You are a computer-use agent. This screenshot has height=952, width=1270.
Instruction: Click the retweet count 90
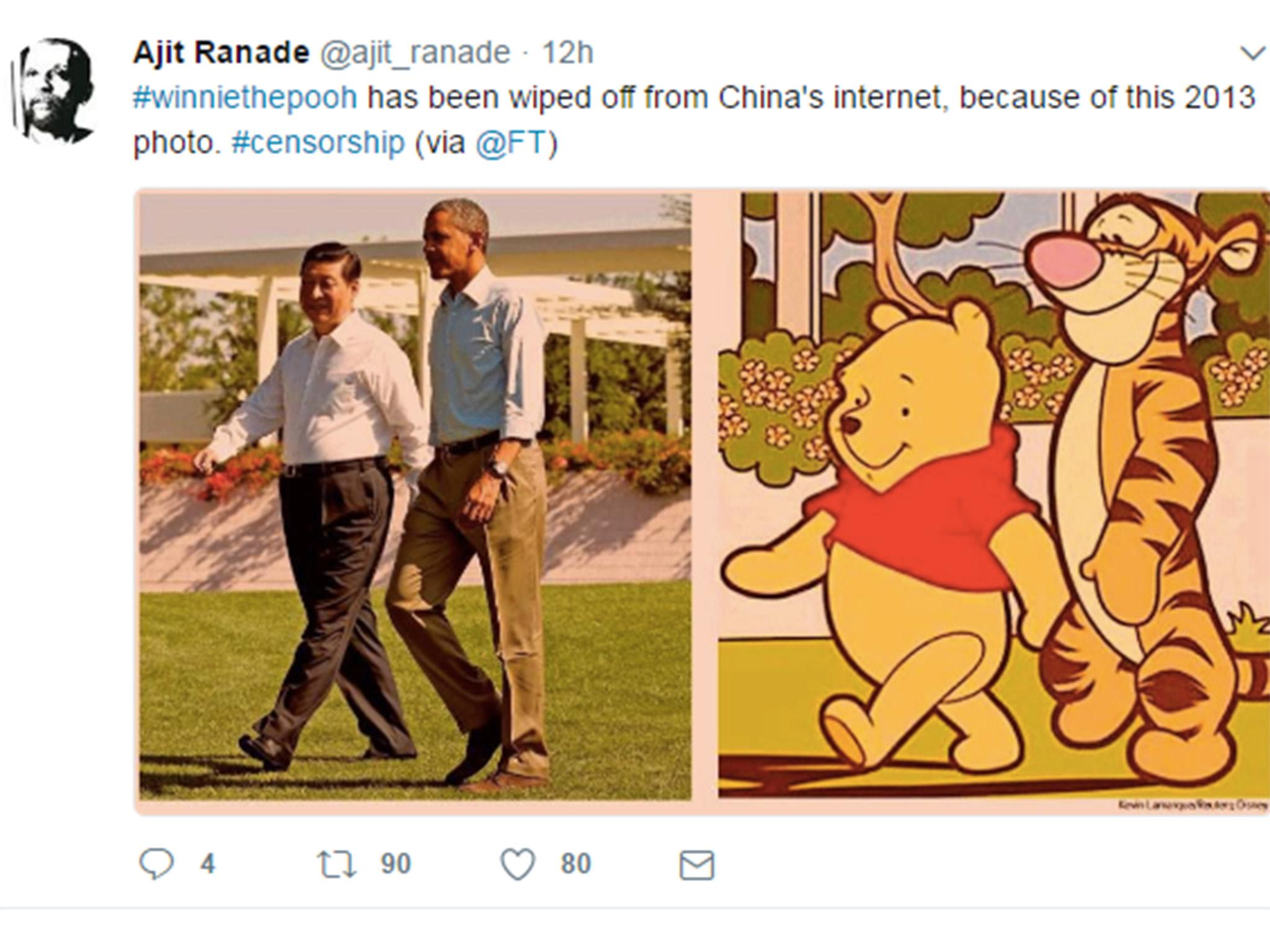(396, 864)
